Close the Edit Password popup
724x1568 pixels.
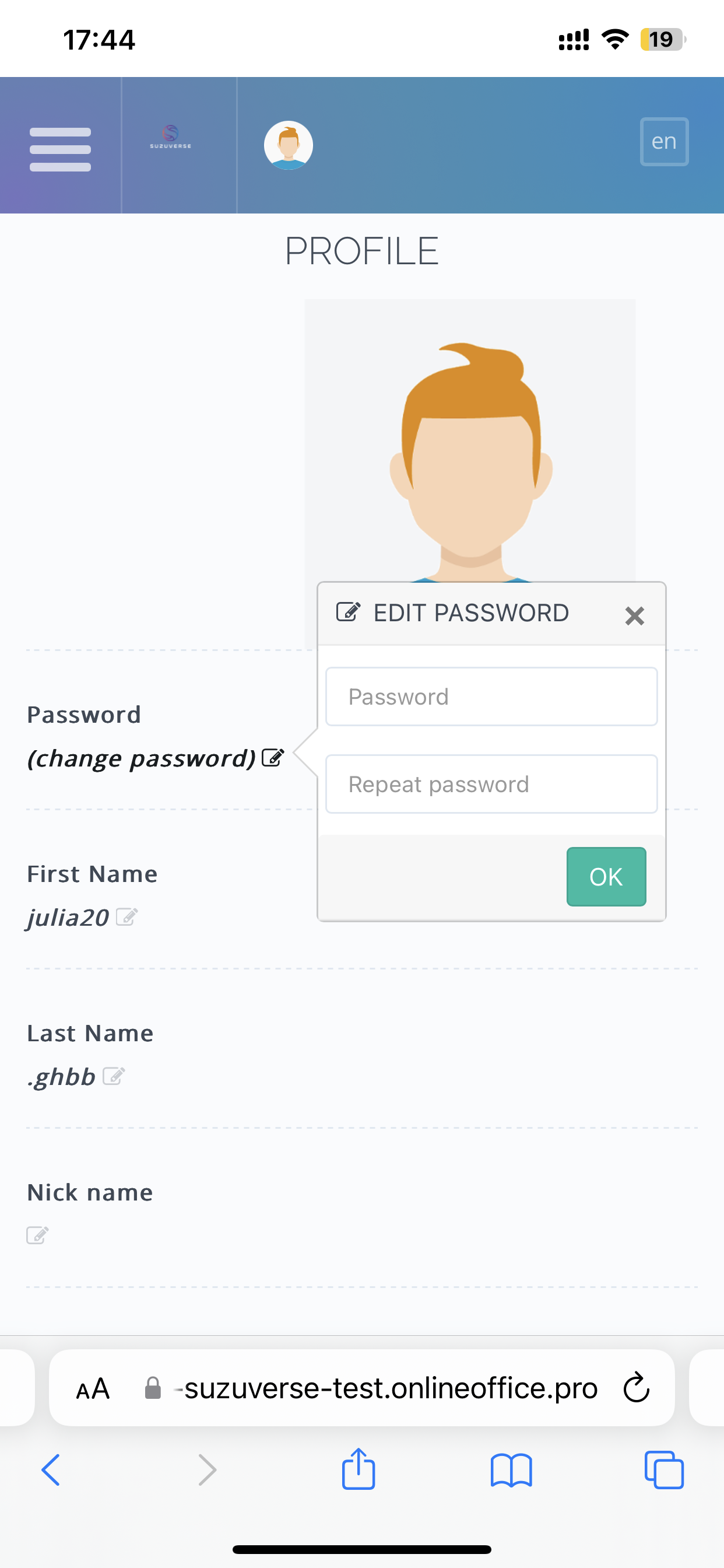pos(635,616)
